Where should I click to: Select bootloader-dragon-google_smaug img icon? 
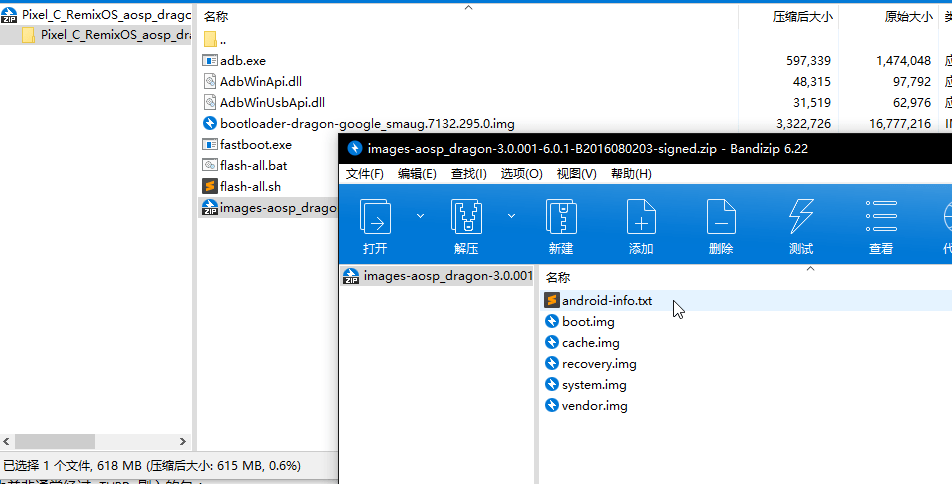[x=209, y=123]
